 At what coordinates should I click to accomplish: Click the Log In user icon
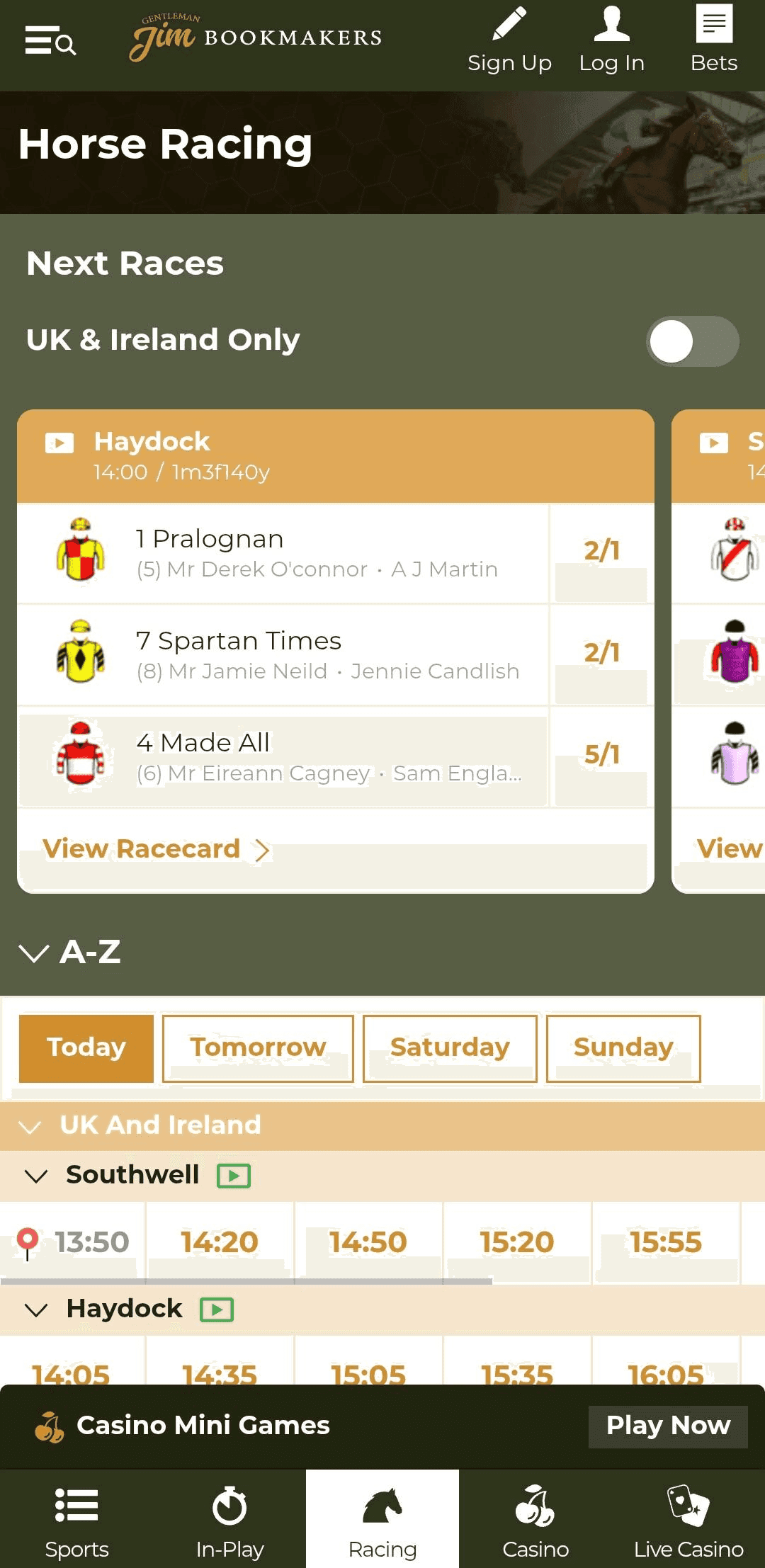611,23
